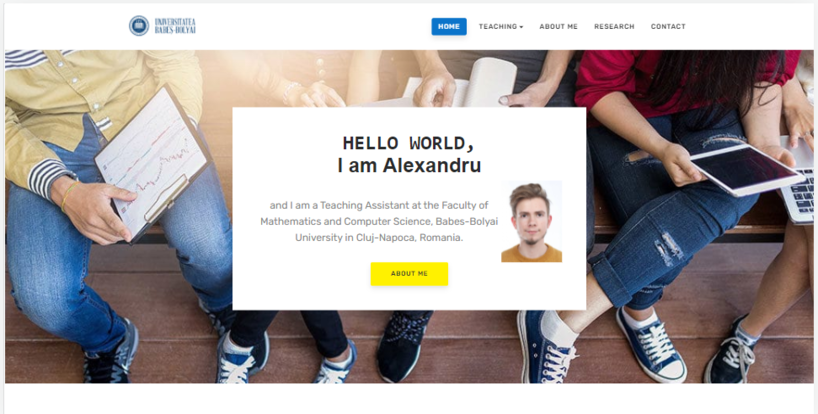Click the "I am Alexandru" heading line
This screenshot has width=818, height=414.
tap(409, 165)
